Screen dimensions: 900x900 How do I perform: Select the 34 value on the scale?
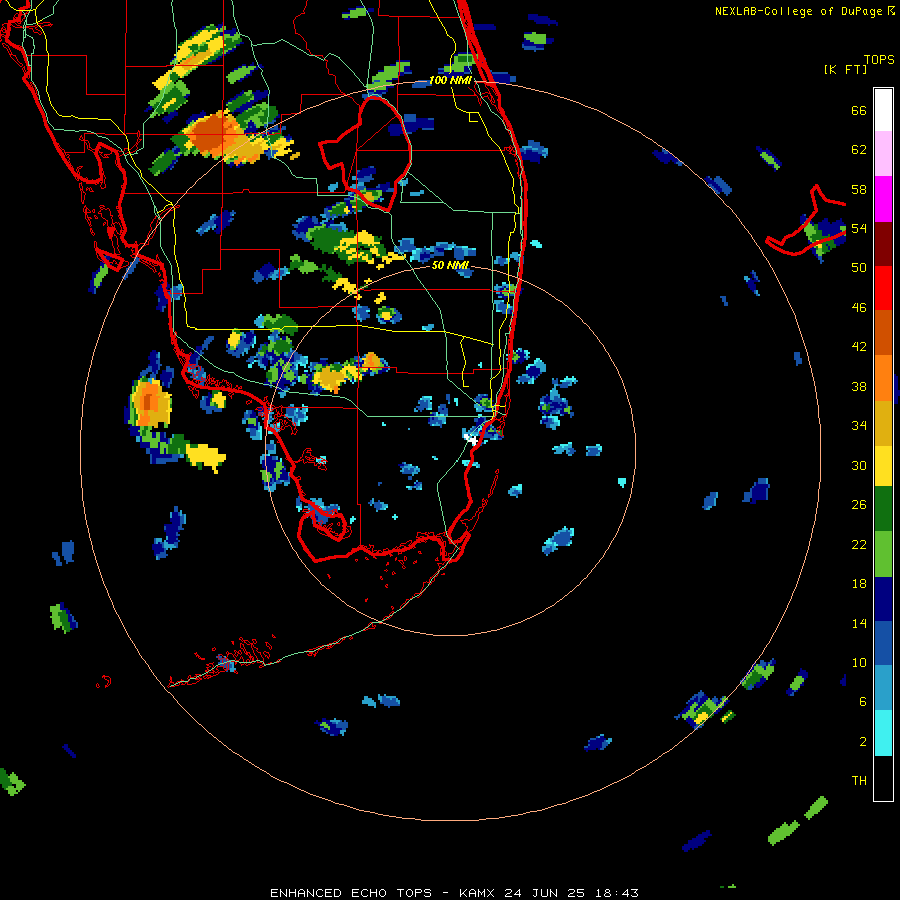coord(859,426)
